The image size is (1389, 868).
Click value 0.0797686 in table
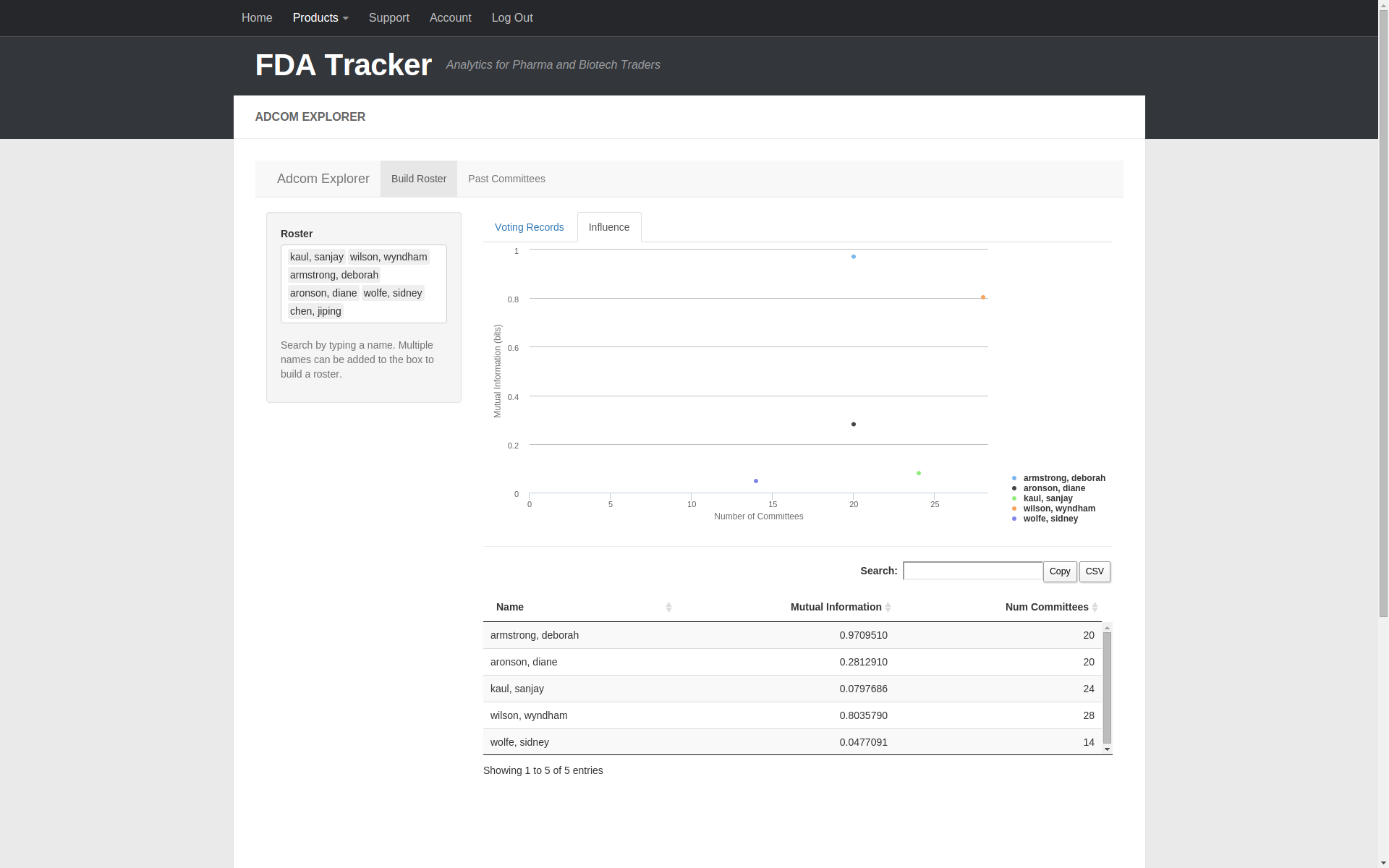tap(863, 689)
